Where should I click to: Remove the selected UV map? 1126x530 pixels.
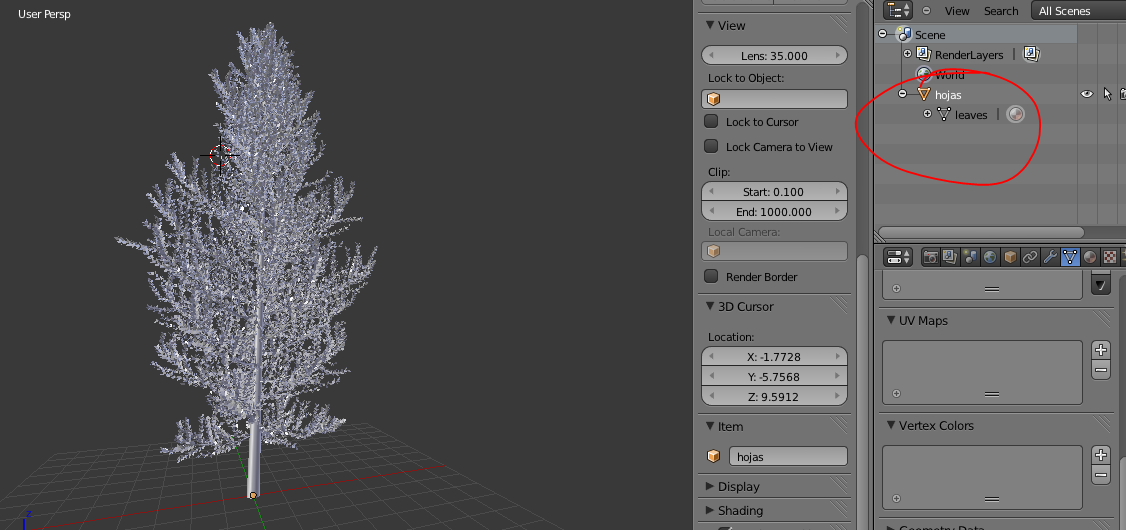pos(1101,371)
